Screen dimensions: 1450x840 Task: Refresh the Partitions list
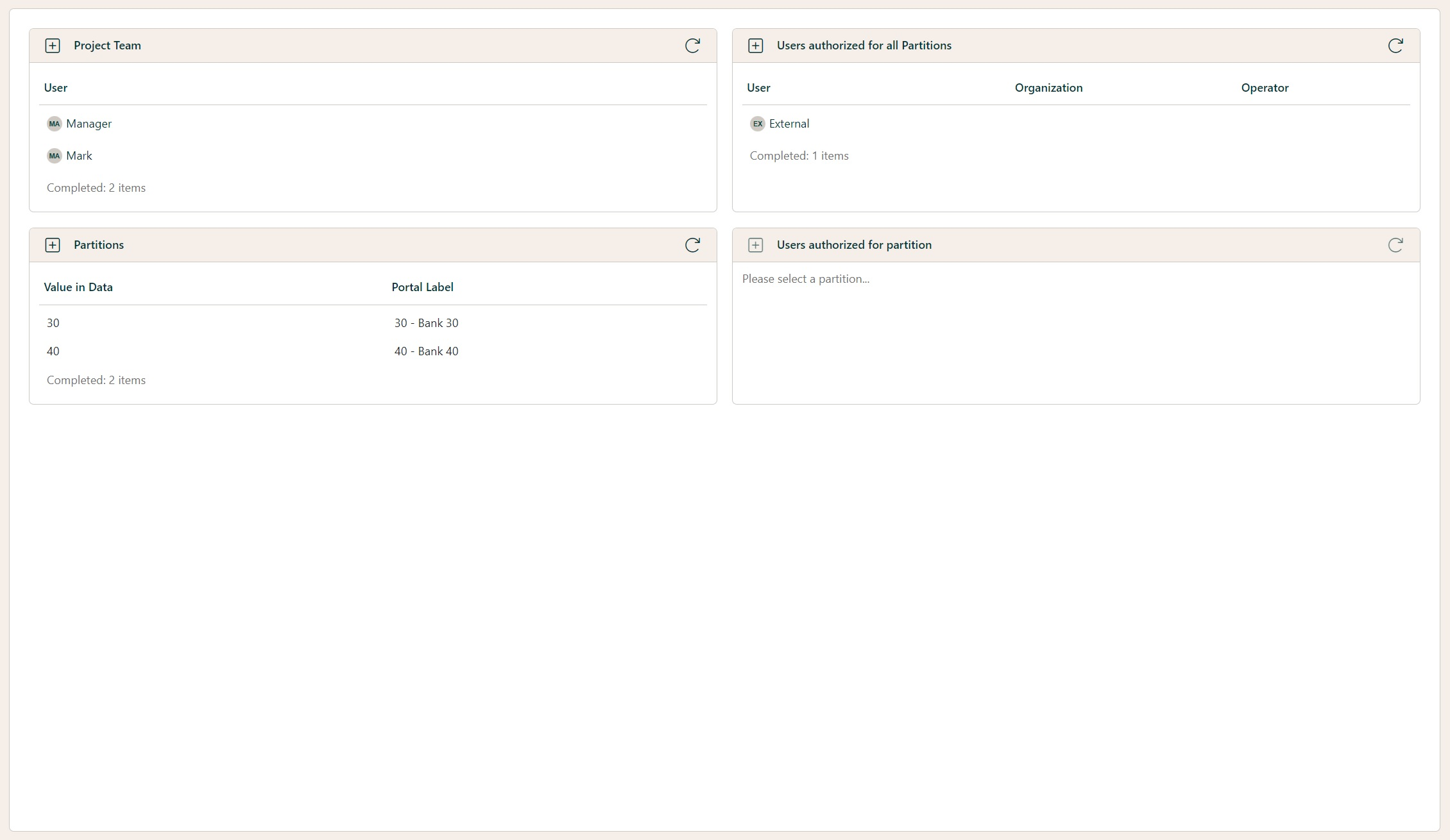[692, 245]
